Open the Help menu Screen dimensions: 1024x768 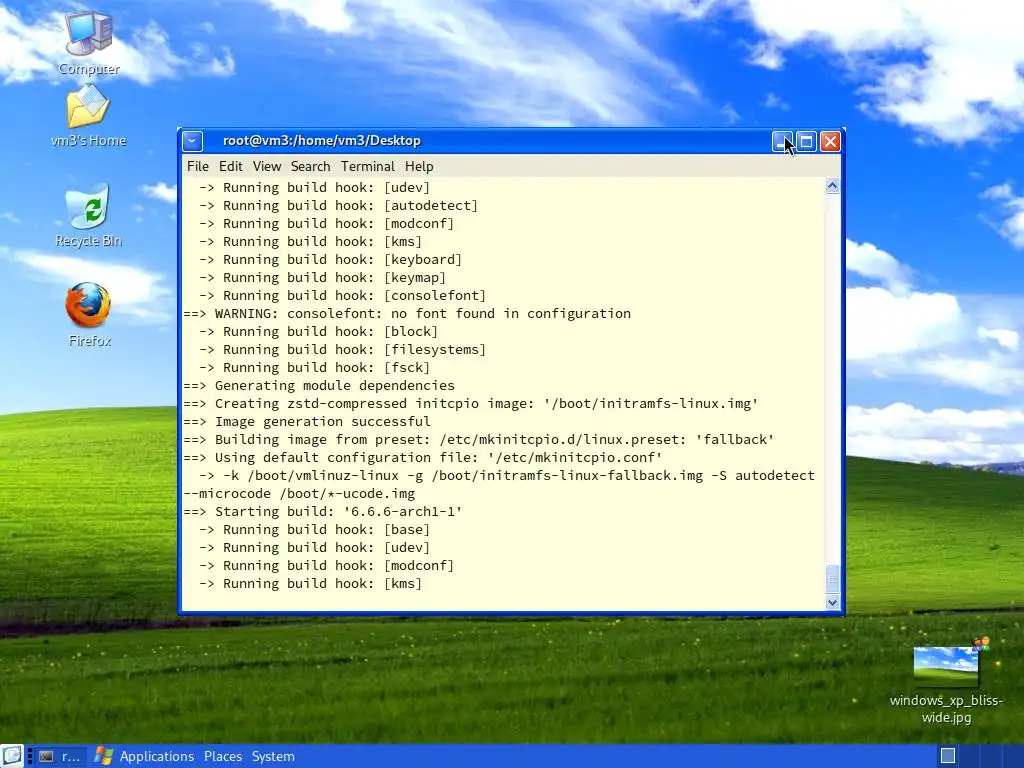pos(419,167)
